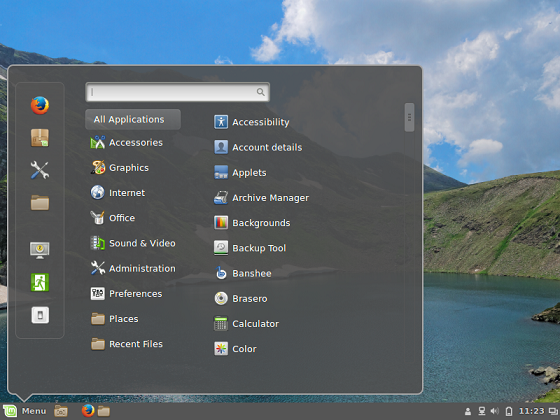560x420 pixels.
Task: Click the menu search input field
Action: tap(178, 92)
